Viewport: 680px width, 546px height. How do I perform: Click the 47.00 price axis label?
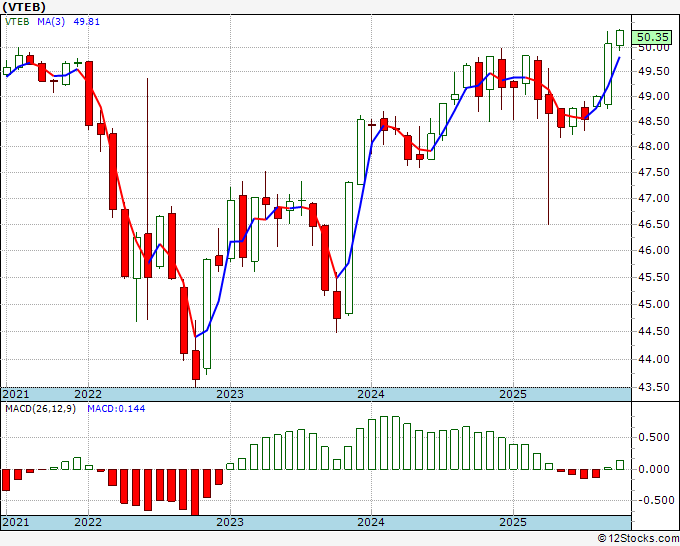tap(654, 198)
